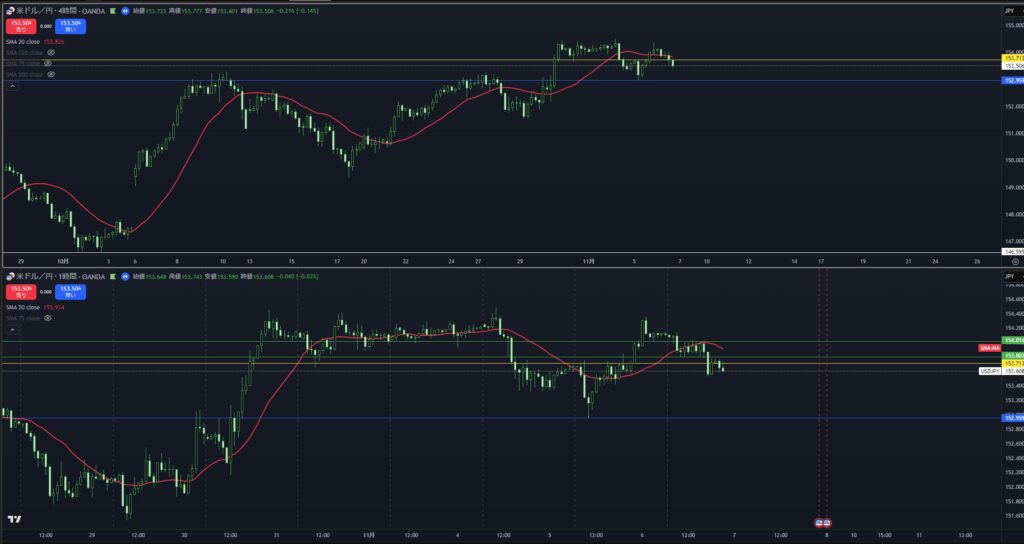1024x544 pixels.
Task: Click the replay icon in the 4-hour chart header
Action: coord(124,9)
